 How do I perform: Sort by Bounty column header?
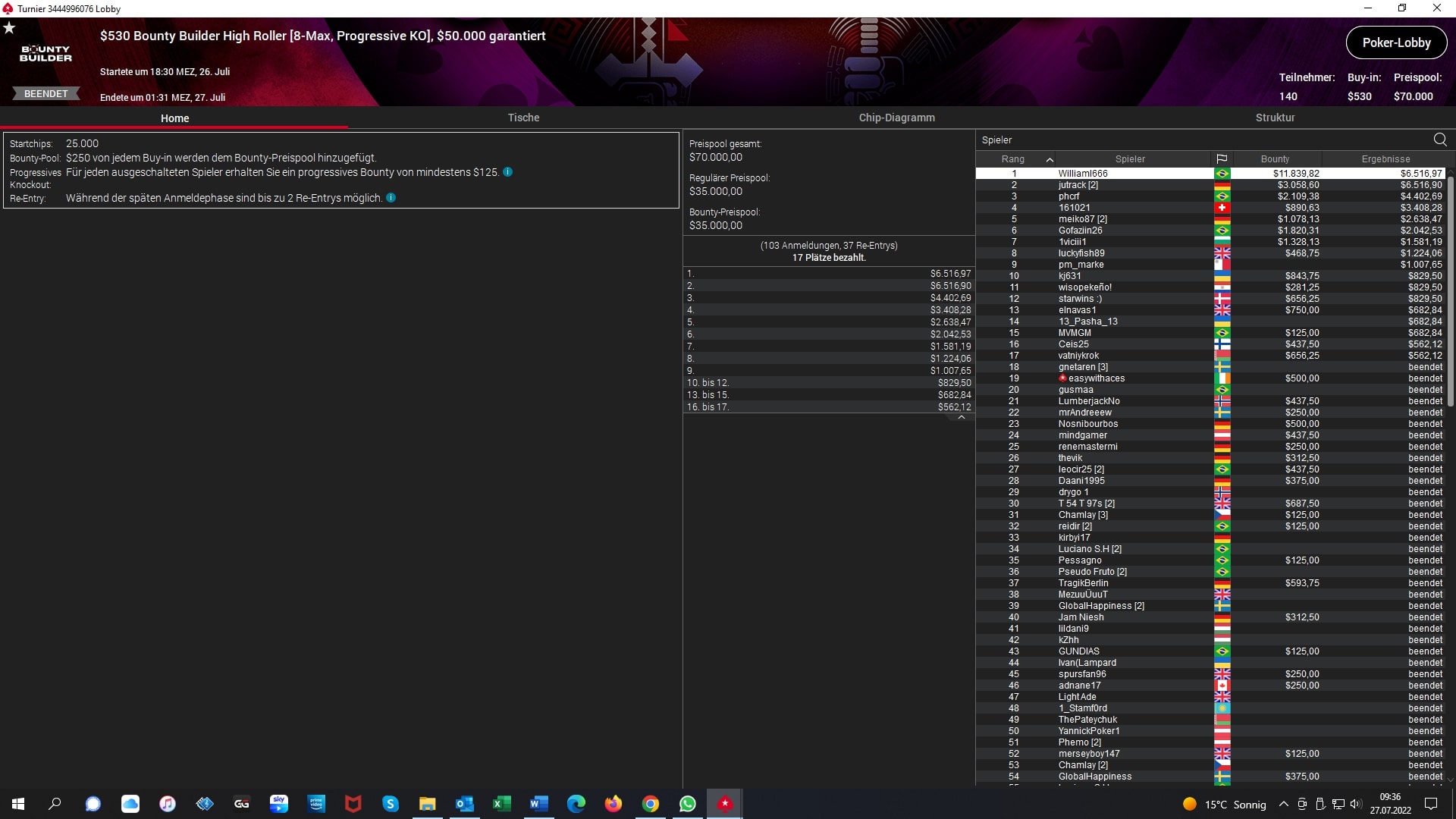1275,159
